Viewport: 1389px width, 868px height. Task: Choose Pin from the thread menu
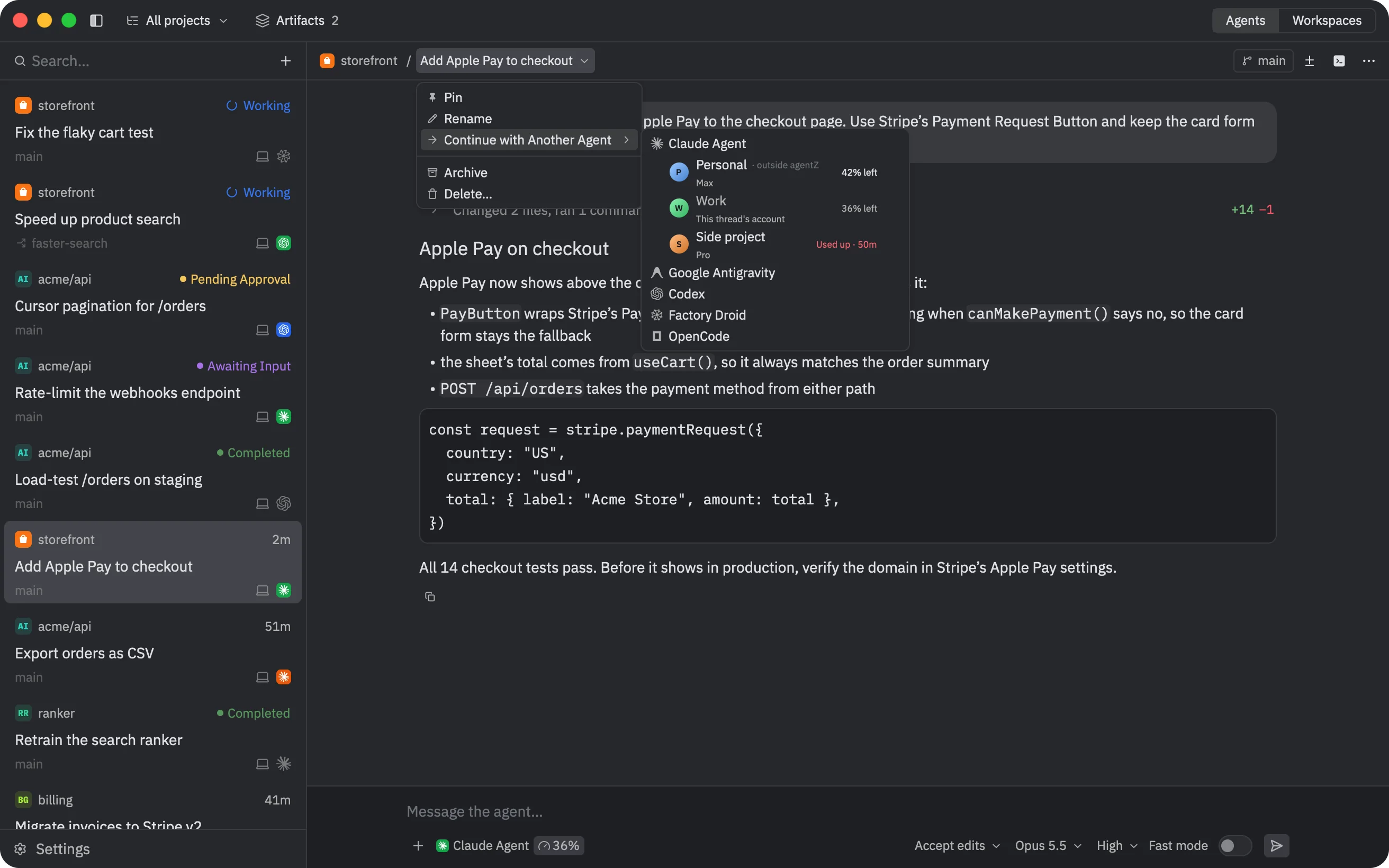click(x=529, y=97)
